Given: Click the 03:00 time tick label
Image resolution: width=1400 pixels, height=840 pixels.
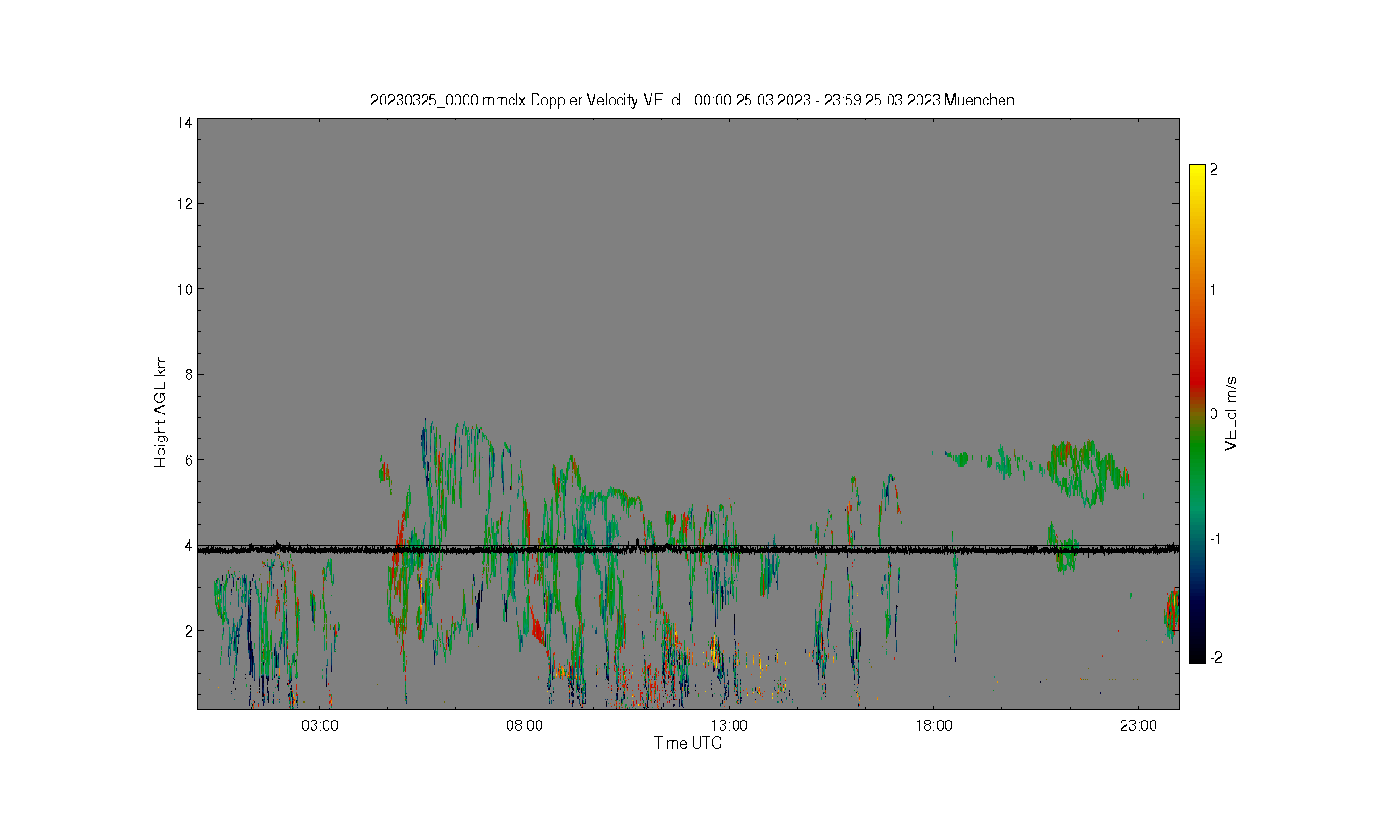Looking at the screenshot, I should (x=320, y=725).
